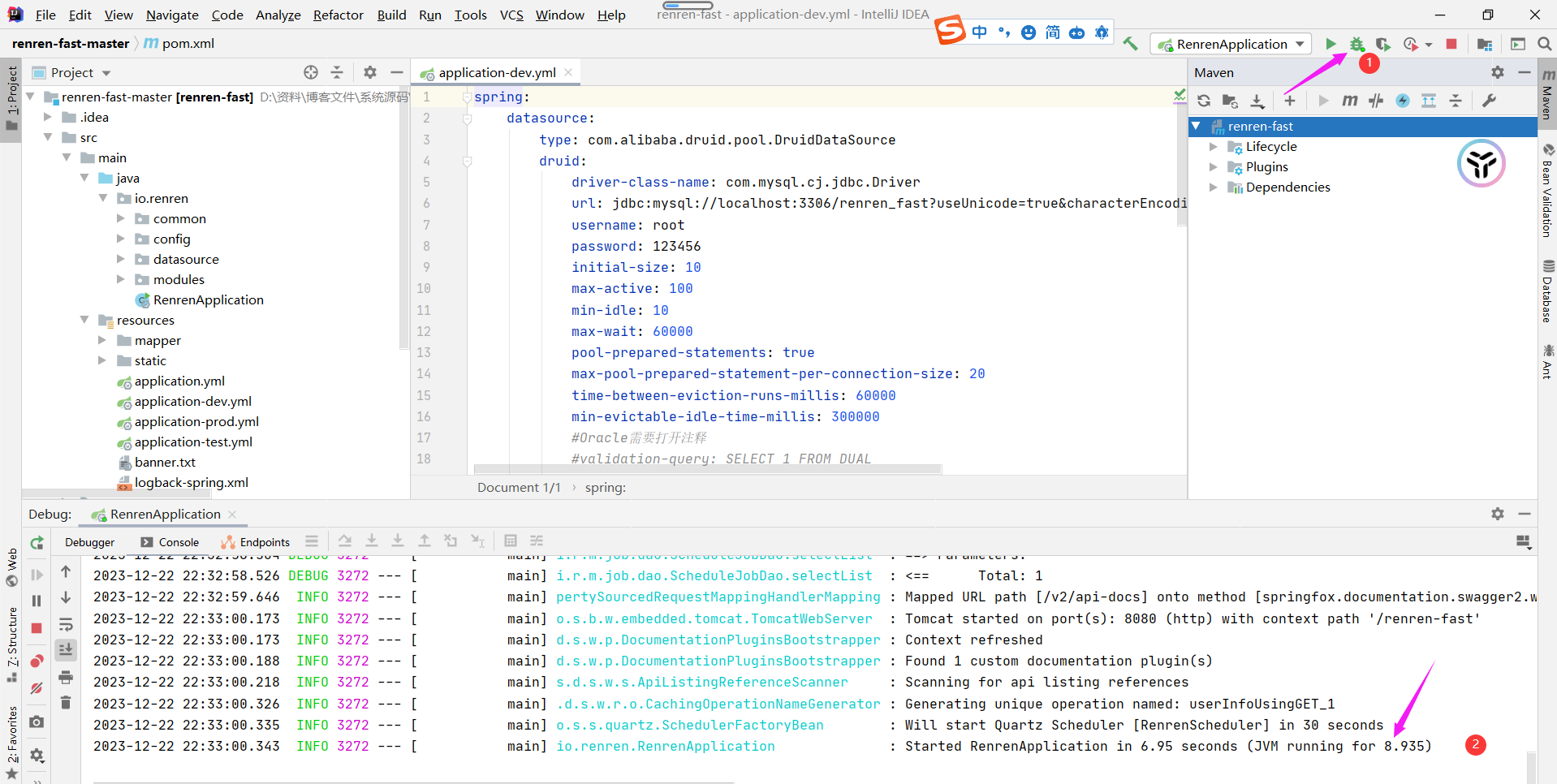This screenshot has width=1557, height=784.
Task: Stop the debug session from the debug sidebar
Action: pos(37,628)
